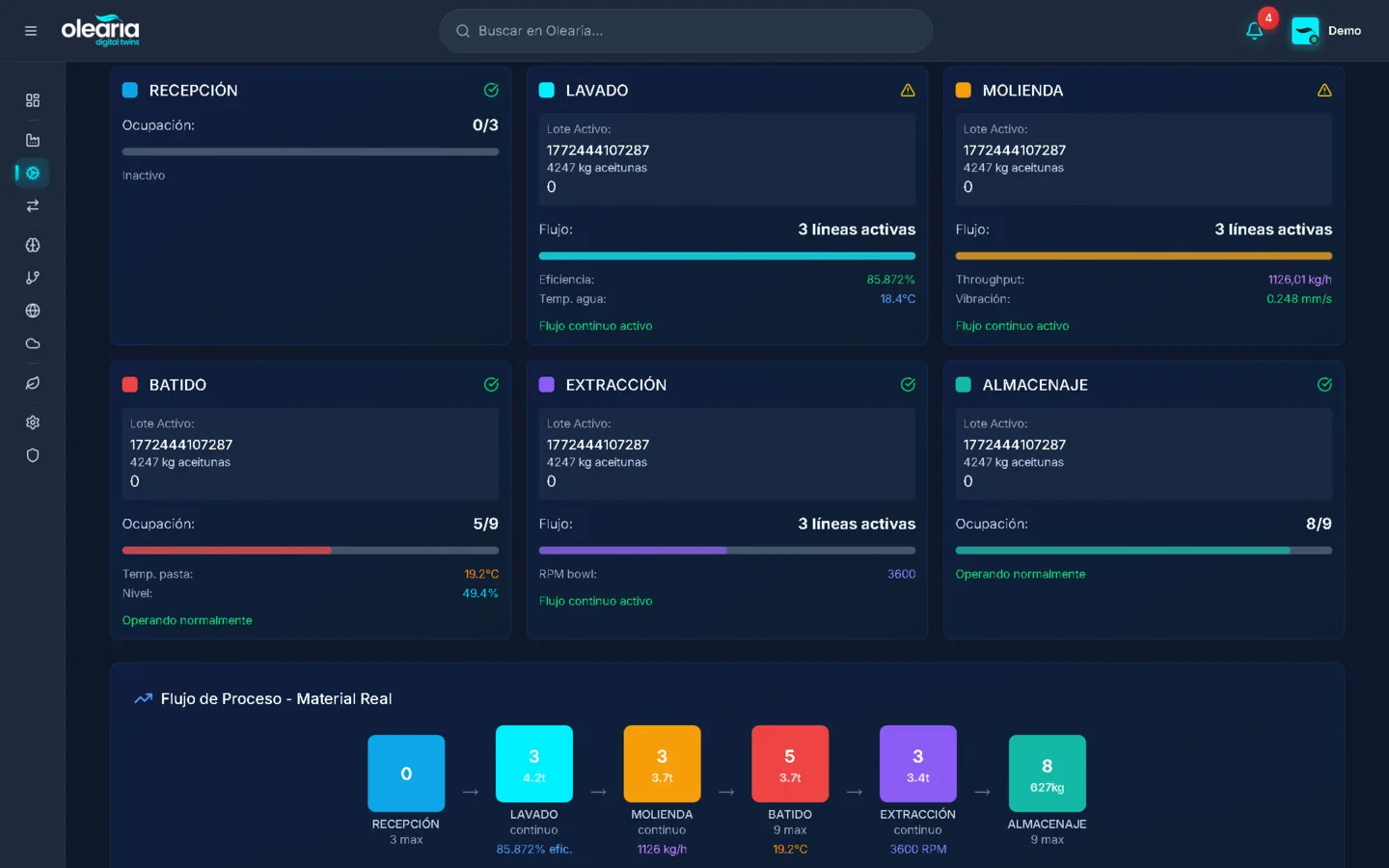Viewport: 1389px width, 868px height.
Task: Open the globe network icon in the sidebar
Action: coord(32,311)
